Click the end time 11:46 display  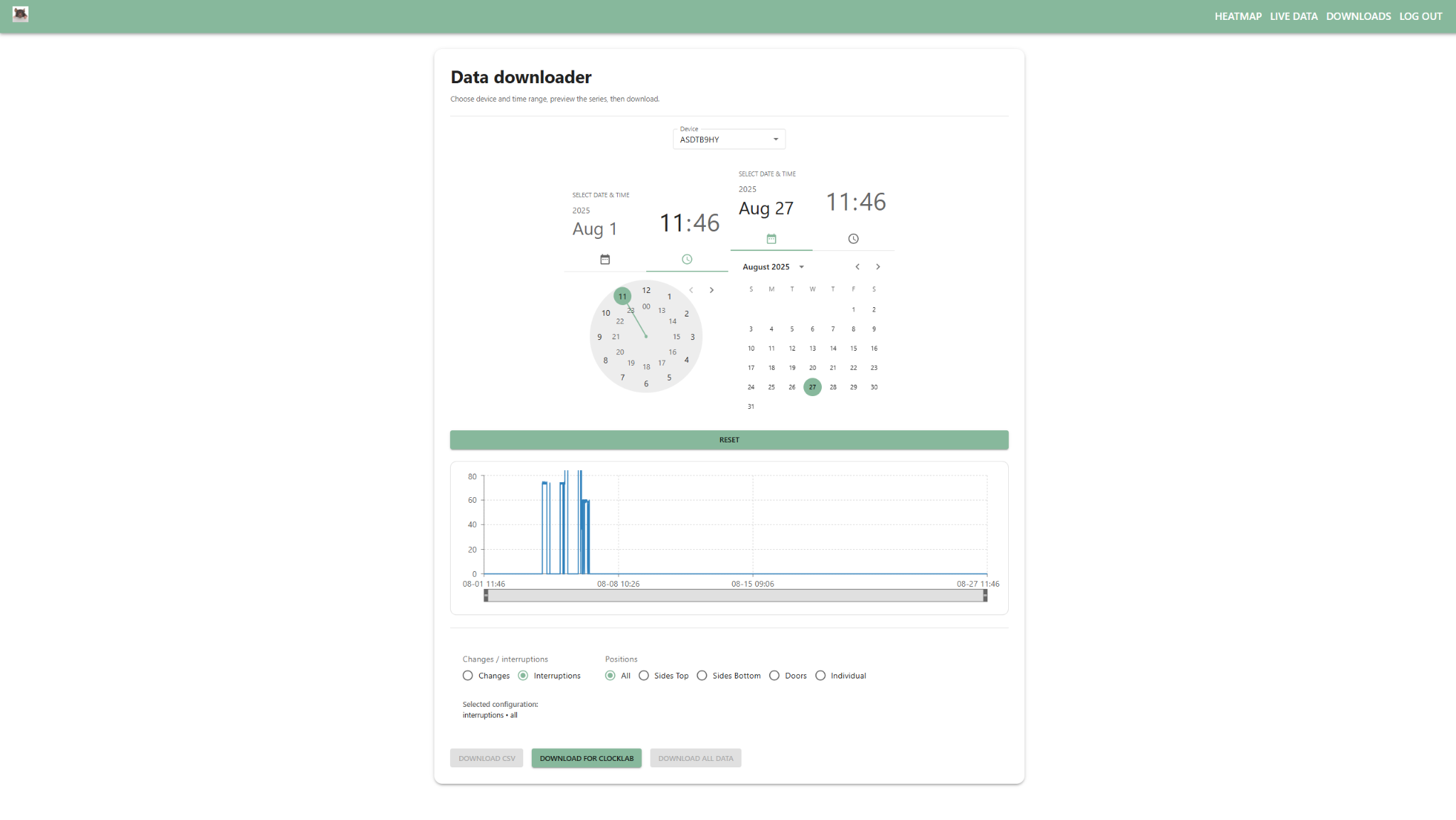pyautogui.click(x=855, y=203)
